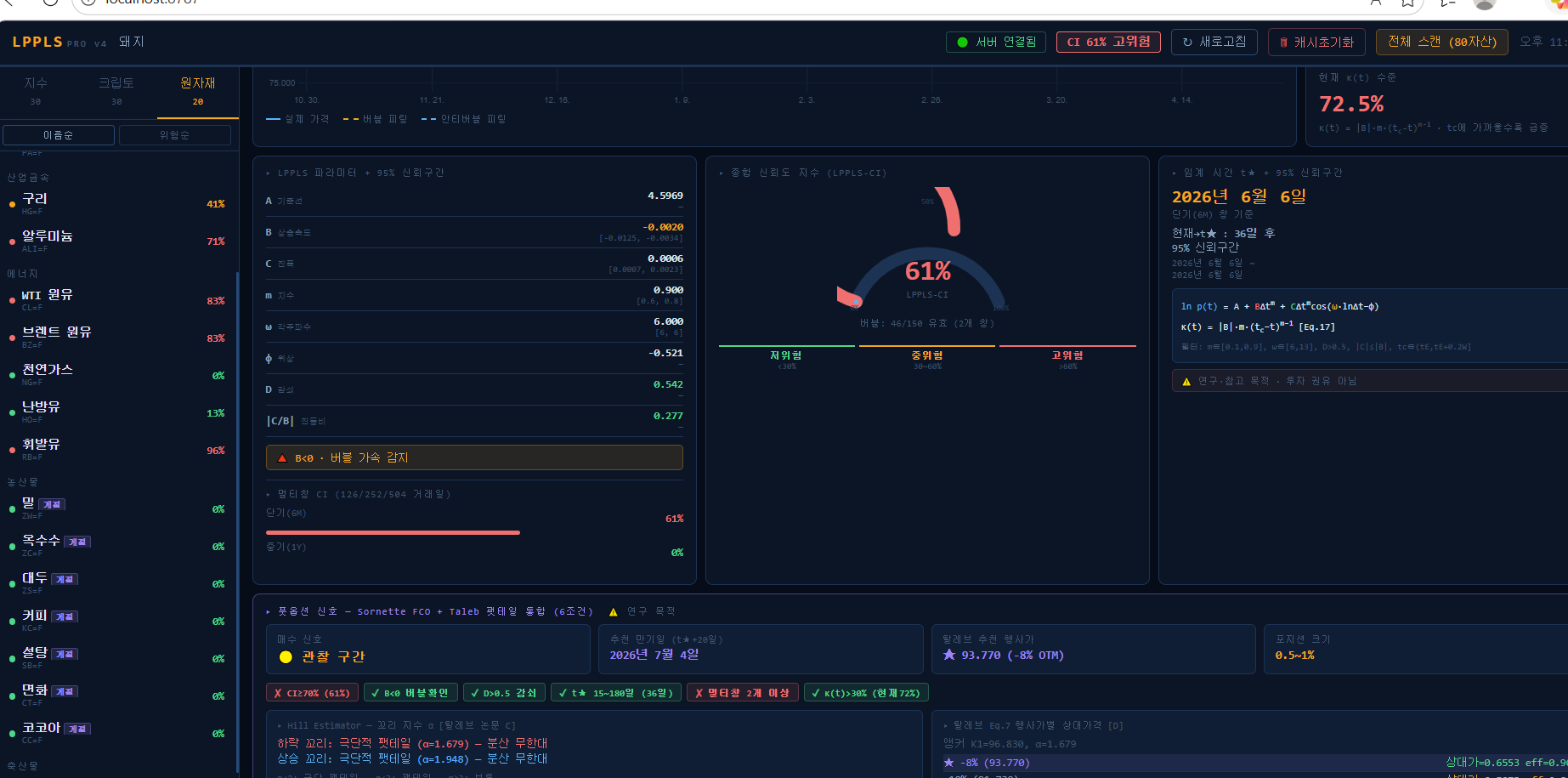Screen dimensions: 1568x778
Task: Click the 계절 badge next to 코코아
Action: pos(77,729)
